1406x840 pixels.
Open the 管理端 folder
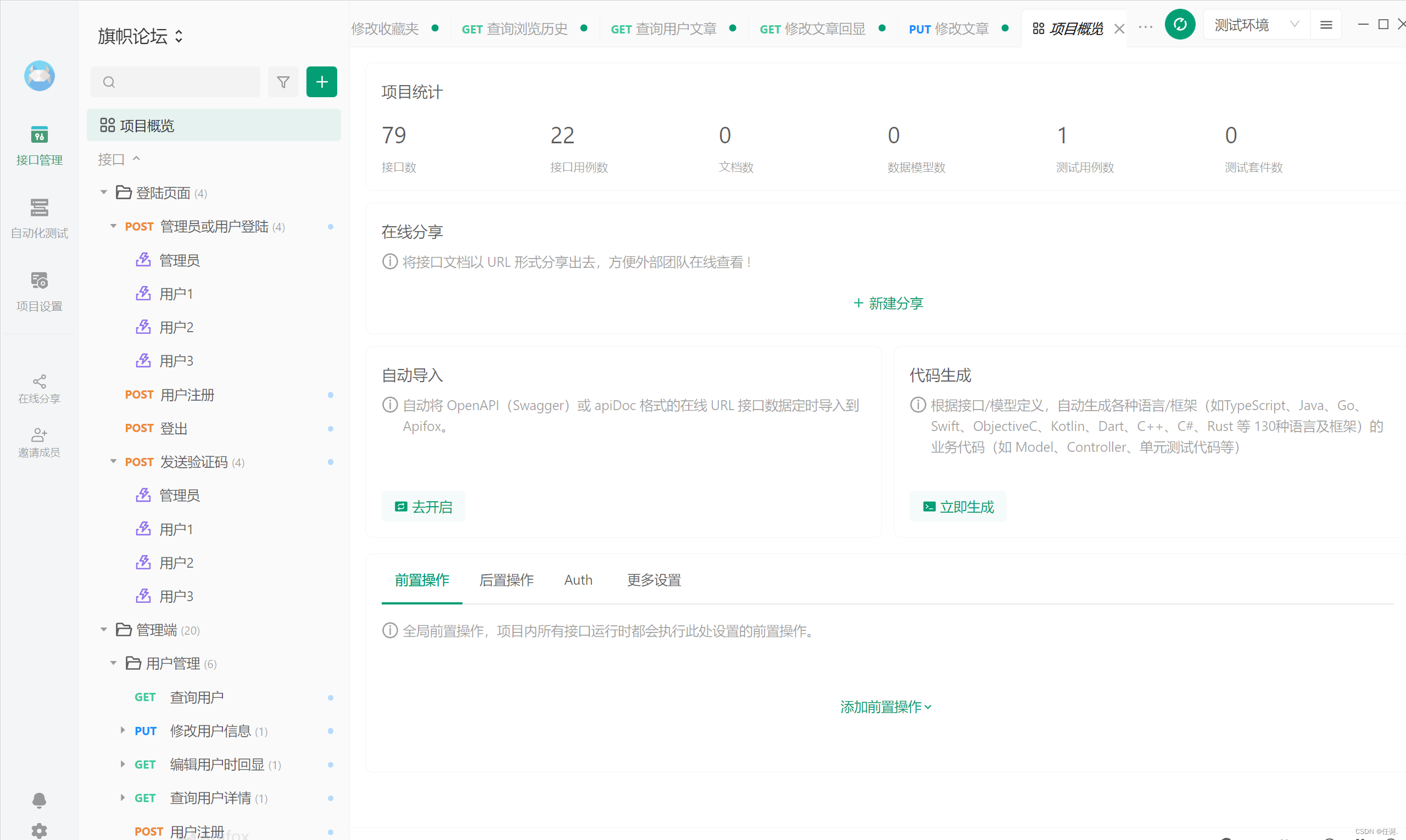pos(158,630)
